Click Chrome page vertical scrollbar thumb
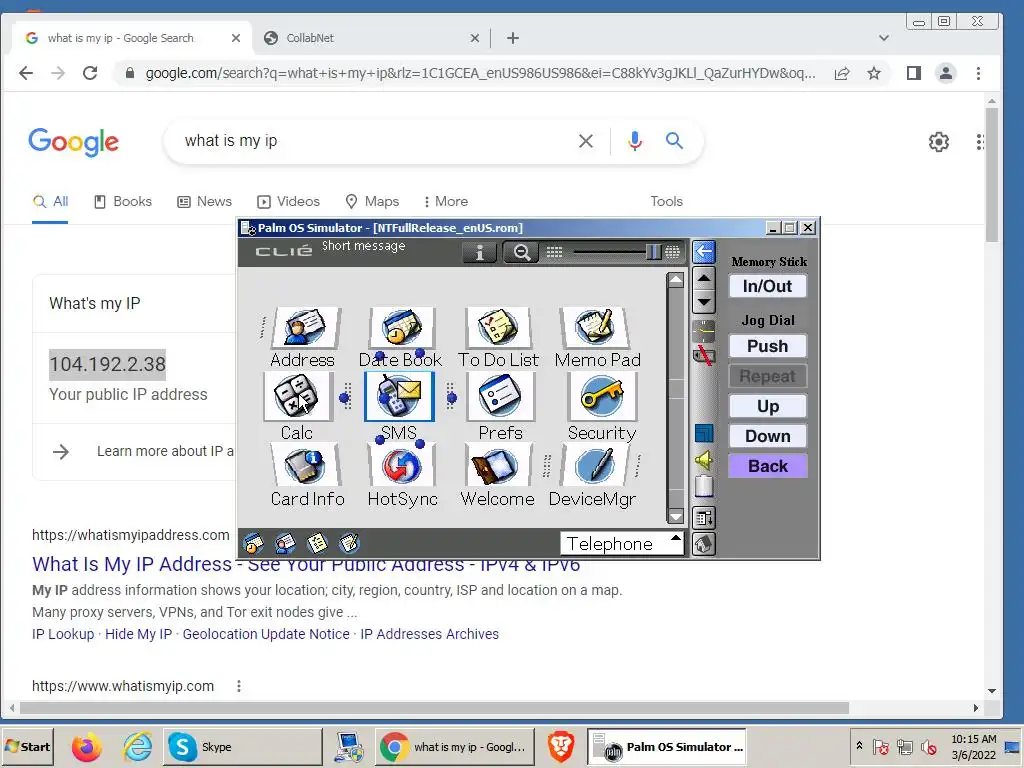1024x768 pixels. (x=991, y=174)
